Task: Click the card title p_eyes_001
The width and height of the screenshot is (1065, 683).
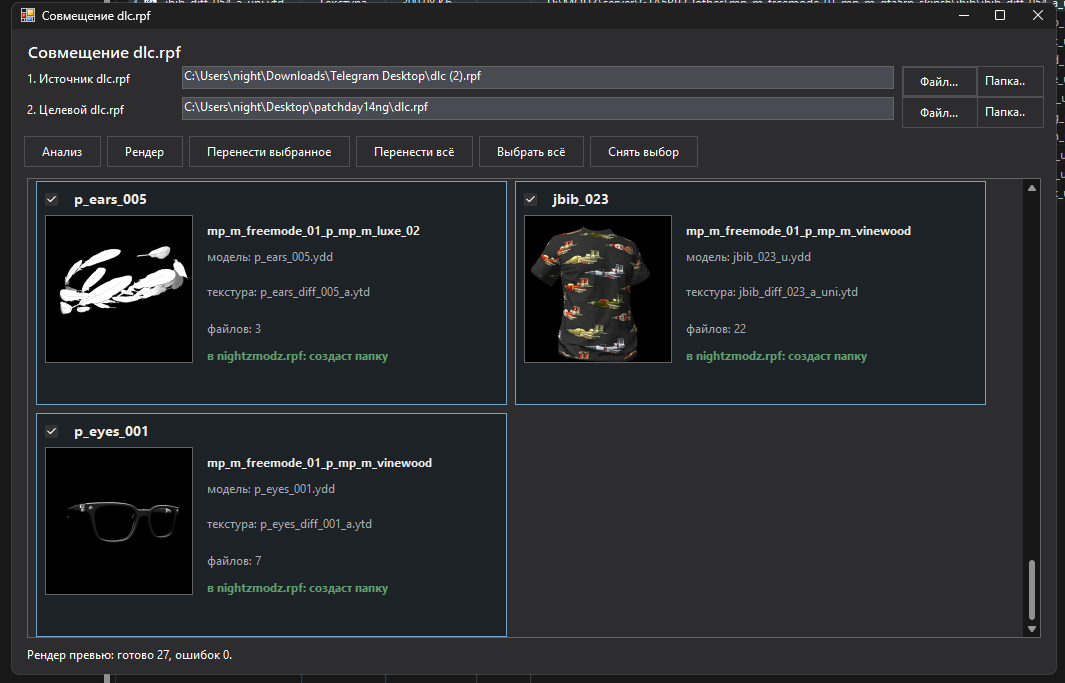Action: point(111,431)
